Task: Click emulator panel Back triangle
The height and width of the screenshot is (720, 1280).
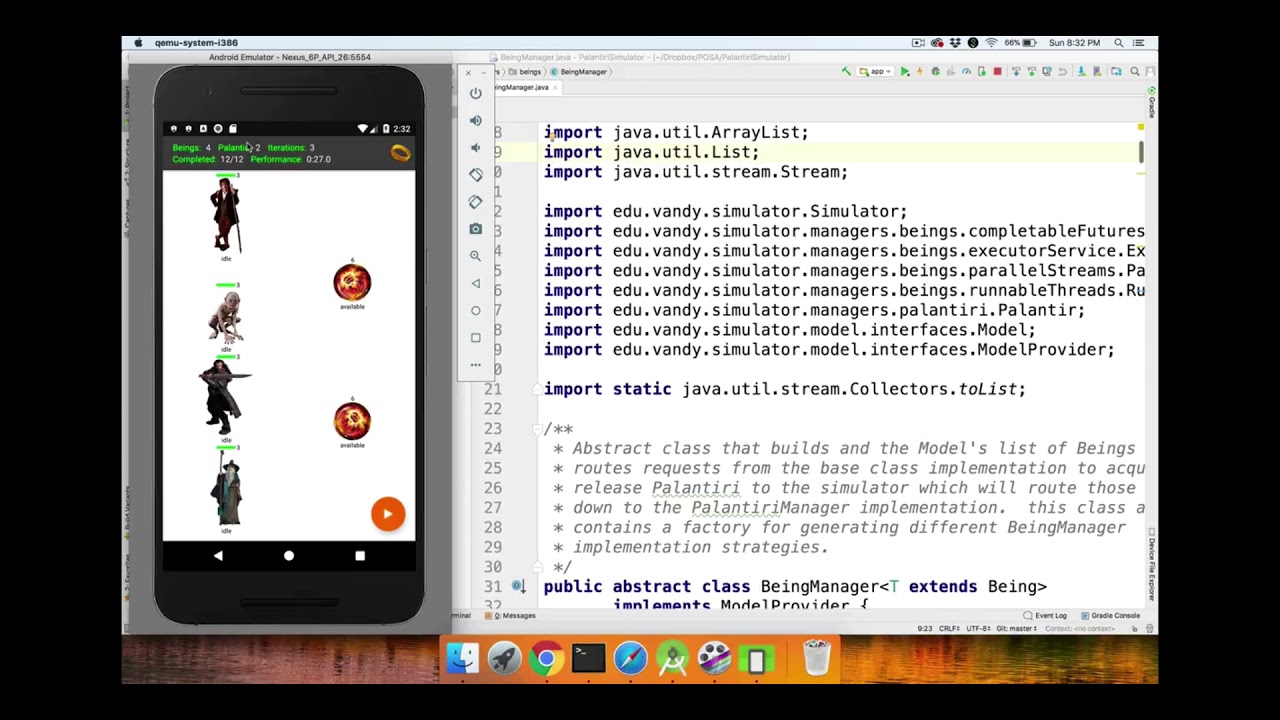Action: point(476,283)
